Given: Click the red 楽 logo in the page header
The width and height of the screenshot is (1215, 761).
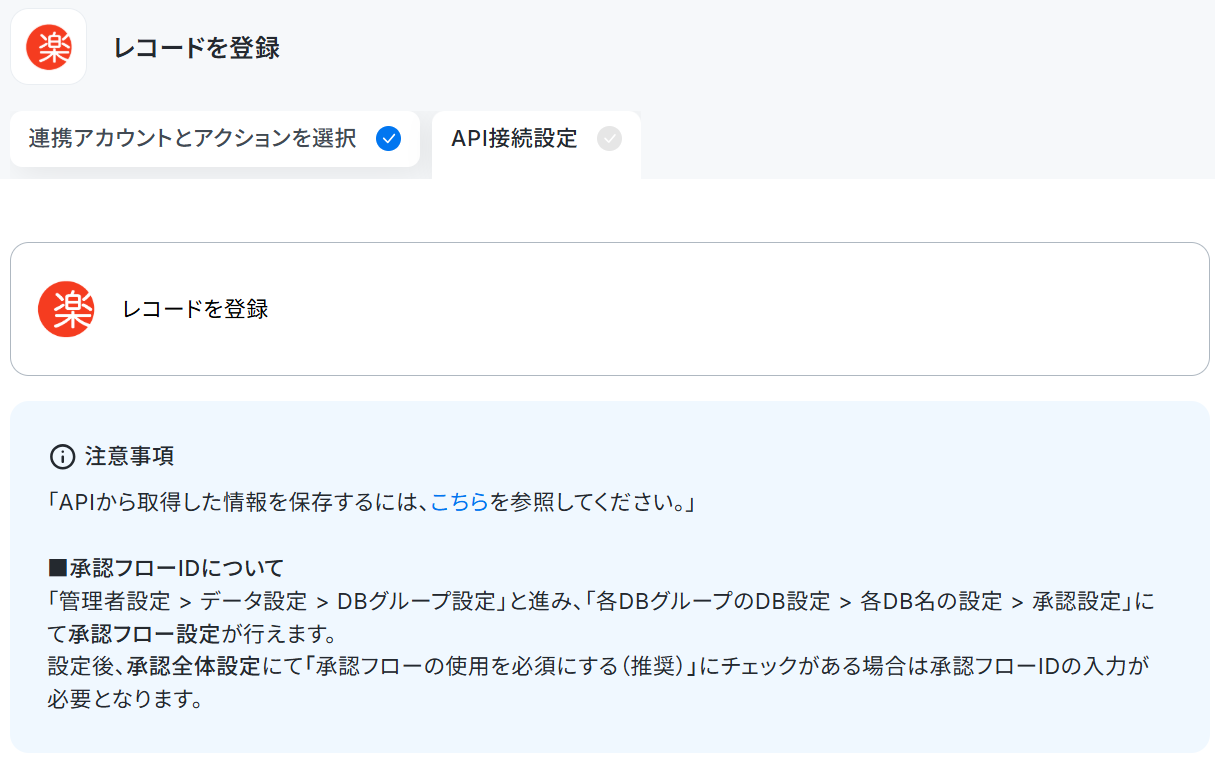Looking at the screenshot, I should pos(48,46).
